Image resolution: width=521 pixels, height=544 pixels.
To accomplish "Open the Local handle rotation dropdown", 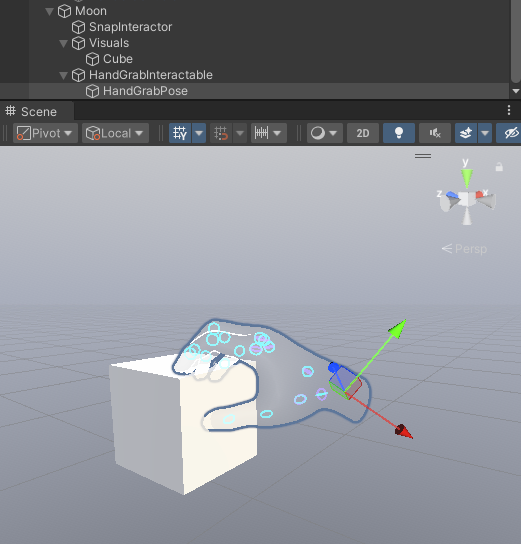I will (115, 133).
